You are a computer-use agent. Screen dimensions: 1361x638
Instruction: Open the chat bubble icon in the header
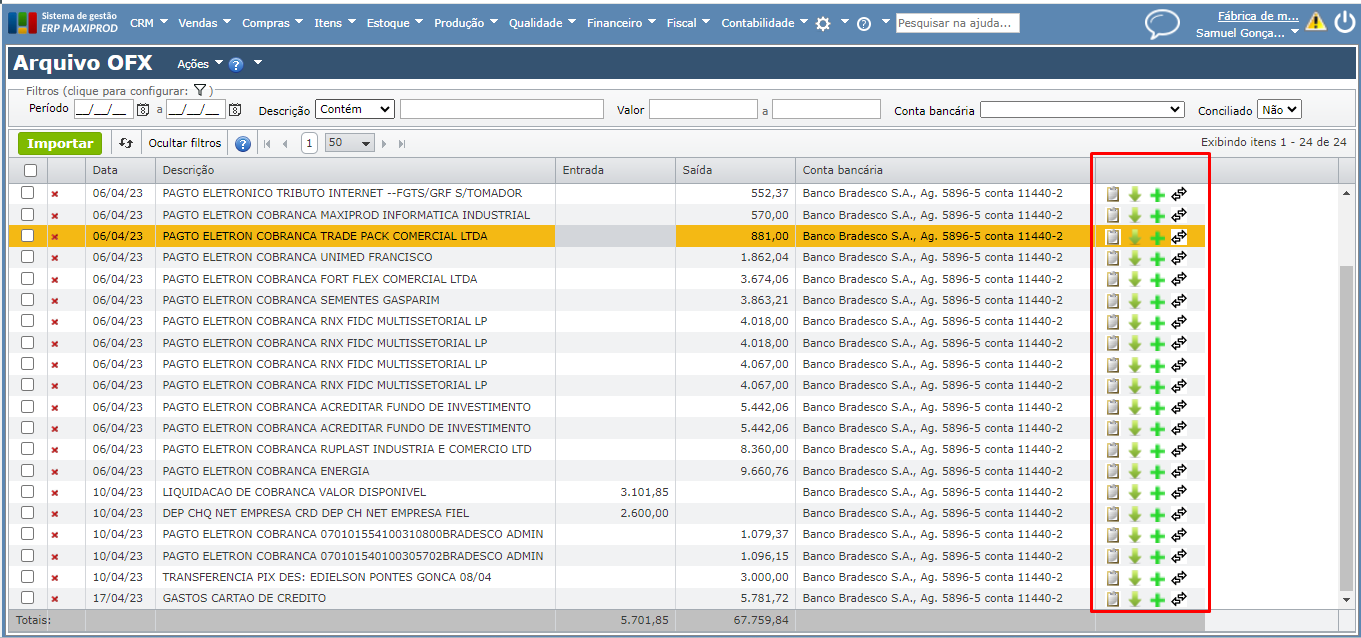coord(1162,23)
